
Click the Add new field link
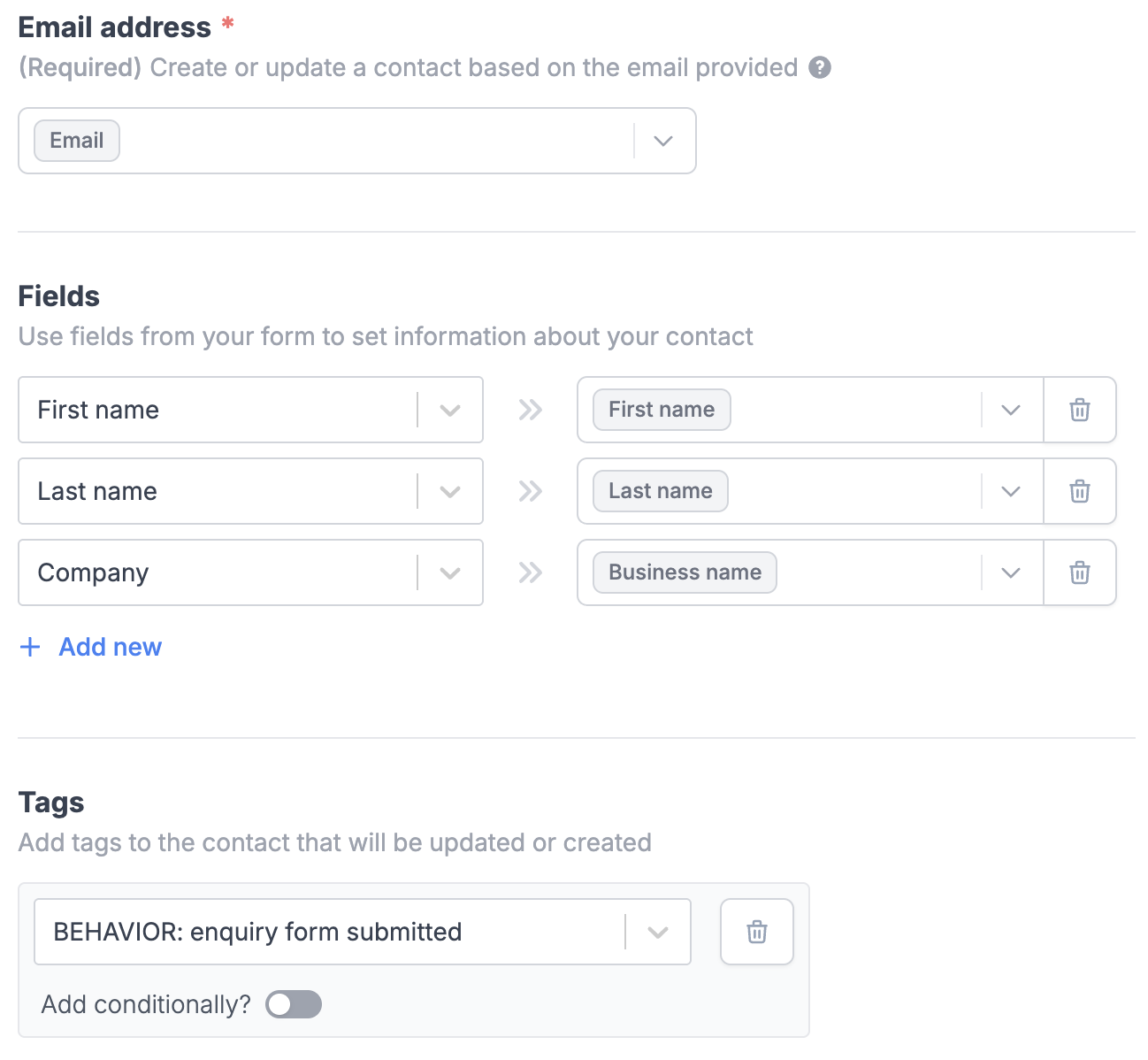point(110,647)
